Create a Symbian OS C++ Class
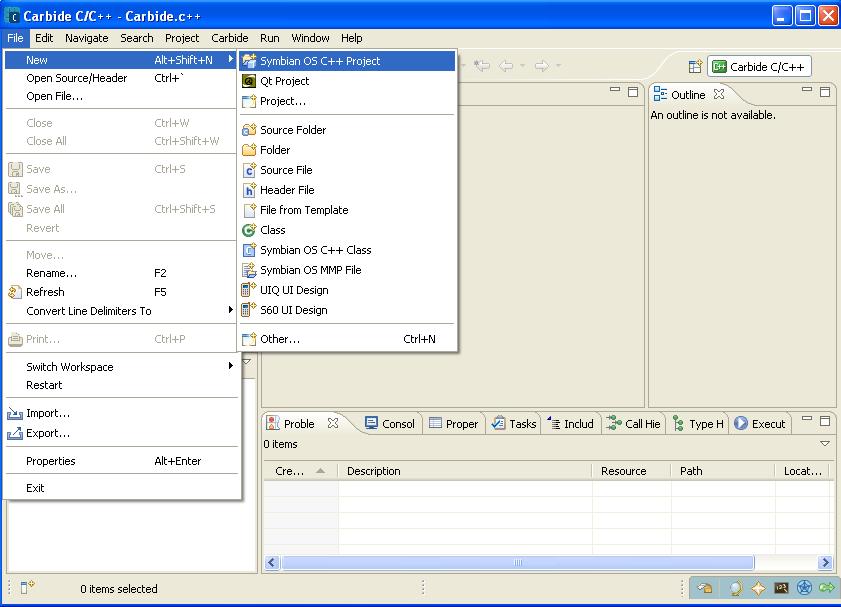This screenshot has width=841, height=607. [x=347, y=250]
